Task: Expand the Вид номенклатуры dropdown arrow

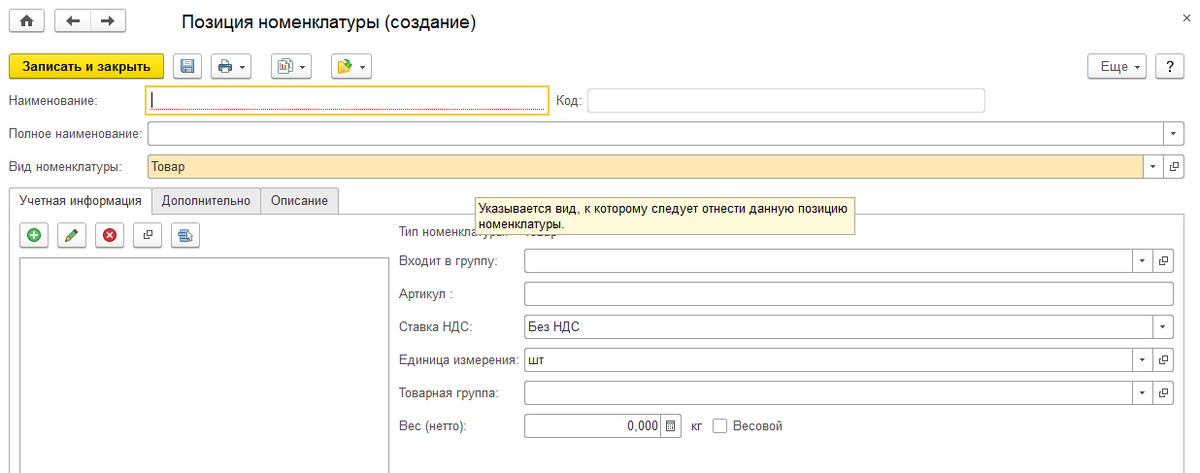Action: click(1154, 166)
